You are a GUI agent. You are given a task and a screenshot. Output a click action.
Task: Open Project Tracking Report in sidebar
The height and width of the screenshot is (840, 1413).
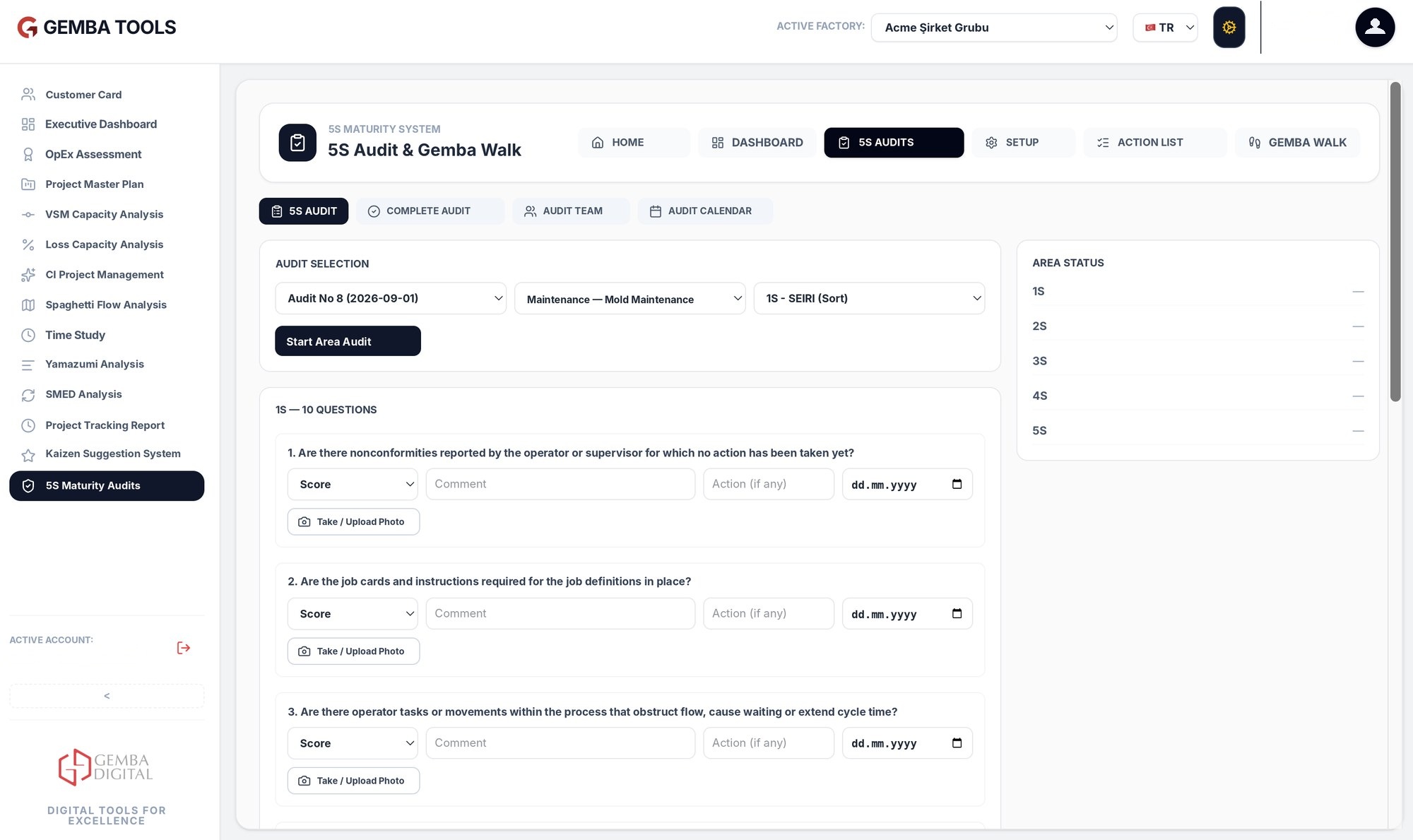click(x=105, y=425)
